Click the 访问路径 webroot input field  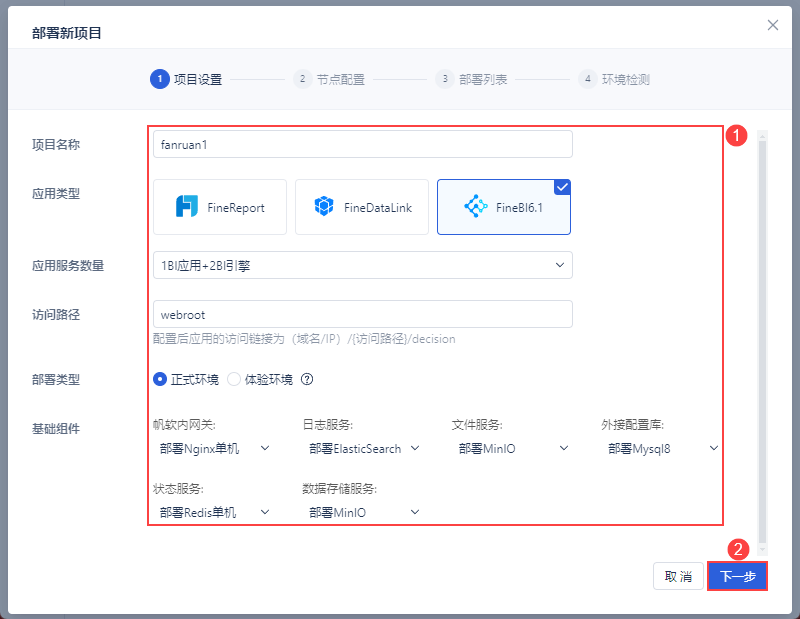click(363, 314)
